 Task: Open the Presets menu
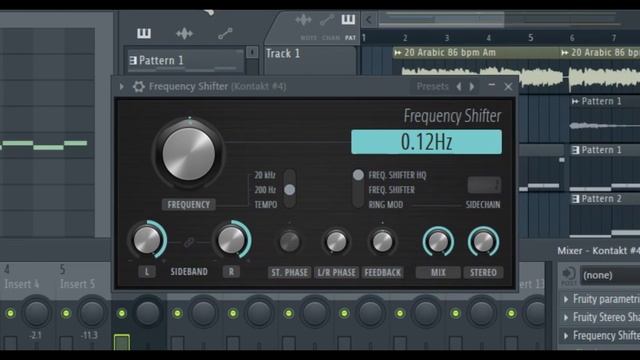point(432,87)
